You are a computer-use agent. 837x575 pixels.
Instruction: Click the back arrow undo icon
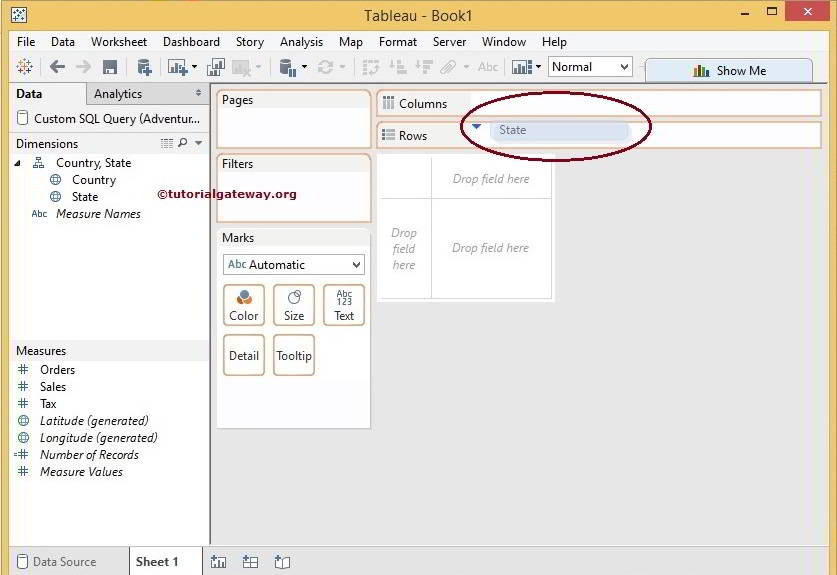tap(57, 67)
